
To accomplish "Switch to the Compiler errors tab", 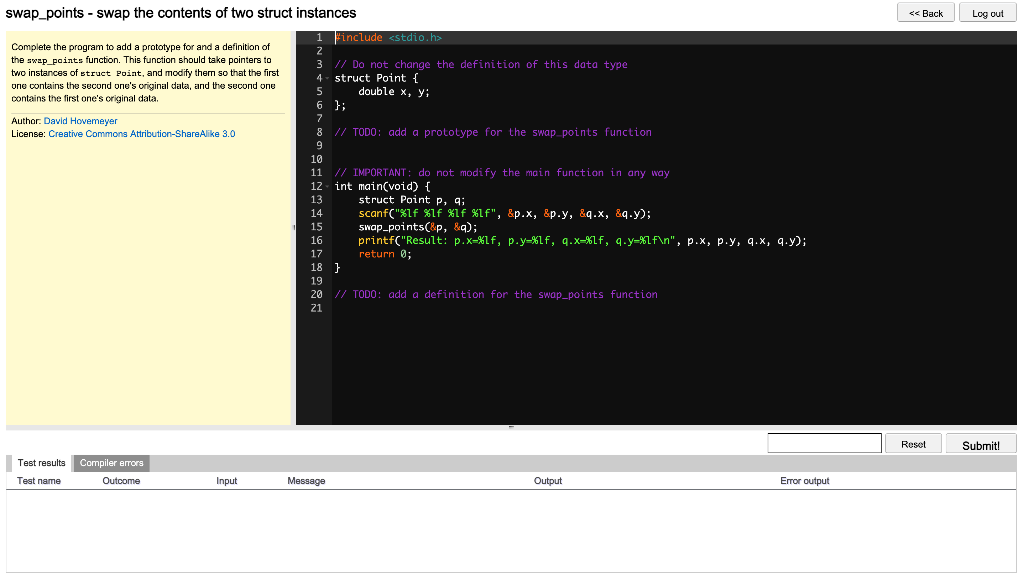I will [x=111, y=463].
